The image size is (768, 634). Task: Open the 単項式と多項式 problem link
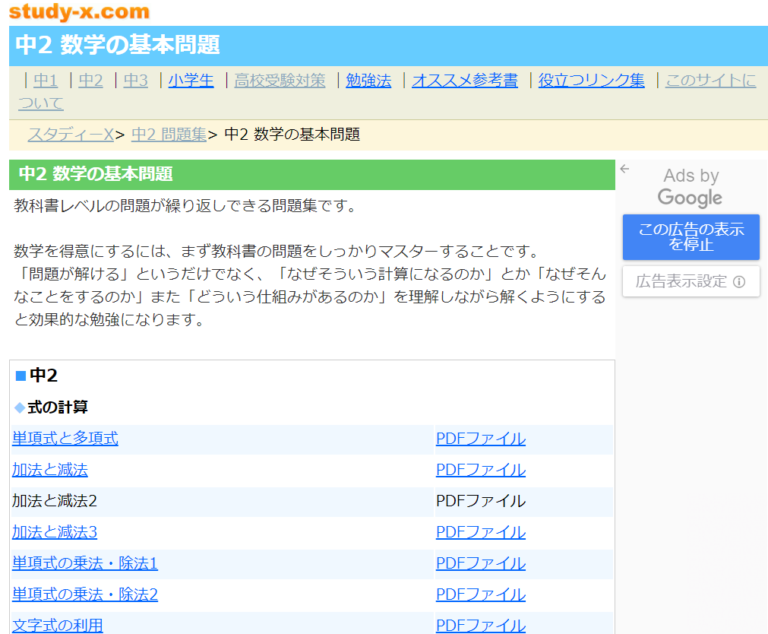point(65,439)
